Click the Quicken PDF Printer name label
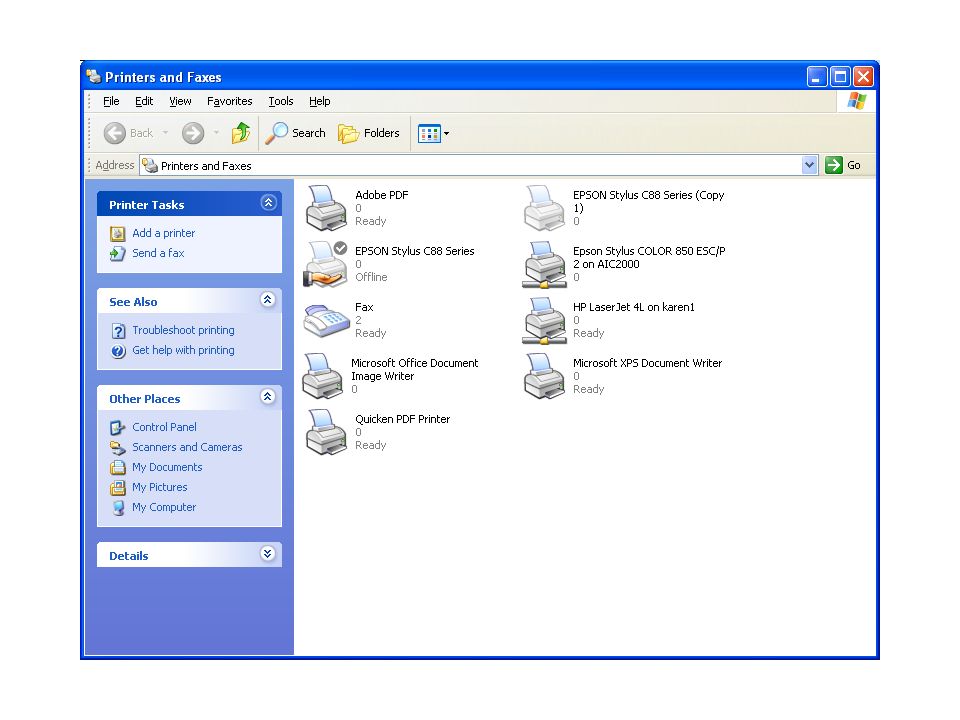The height and width of the screenshot is (720, 960). tap(402, 419)
